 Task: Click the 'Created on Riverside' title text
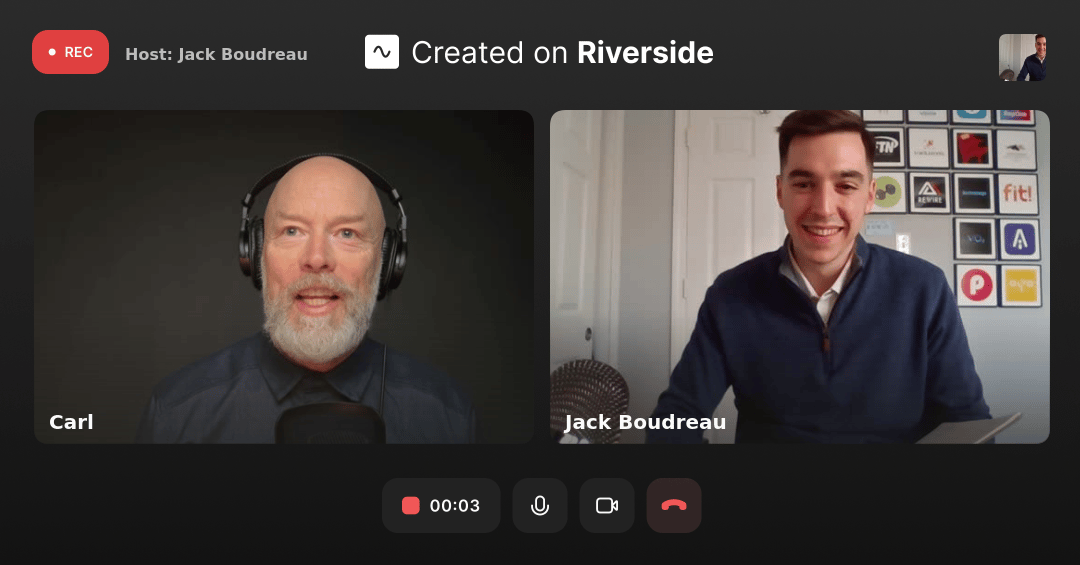pyautogui.click(x=562, y=53)
